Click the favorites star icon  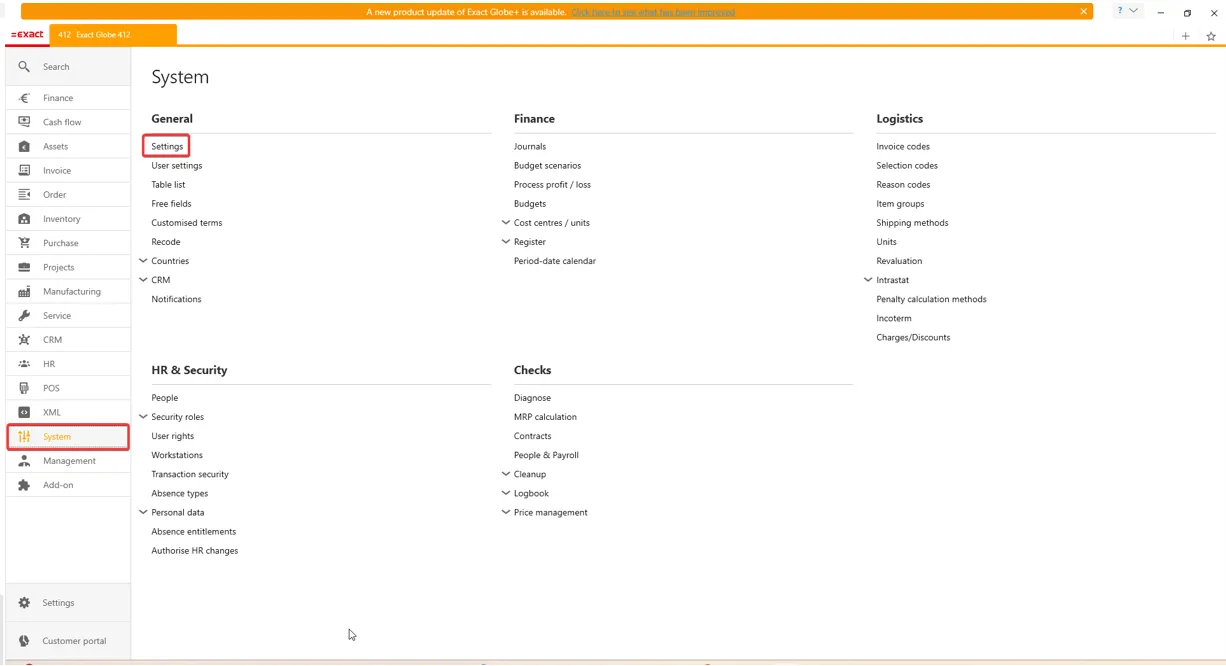(x=1210, y=36)
